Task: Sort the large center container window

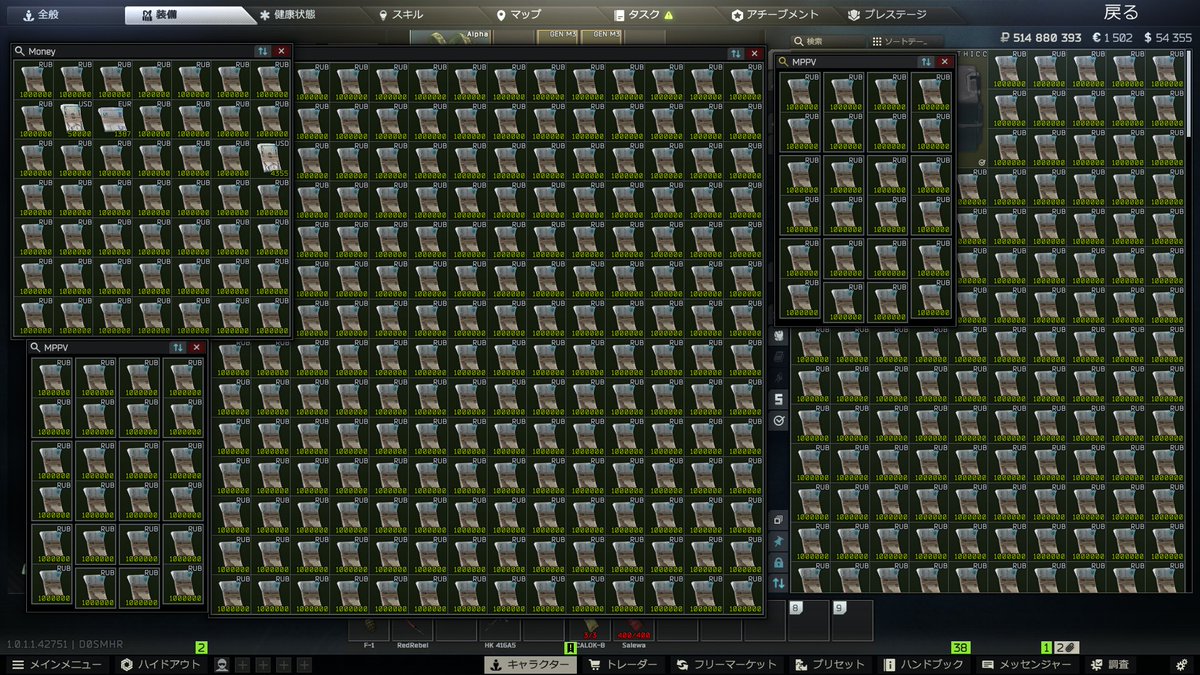Action: point(736,53)
